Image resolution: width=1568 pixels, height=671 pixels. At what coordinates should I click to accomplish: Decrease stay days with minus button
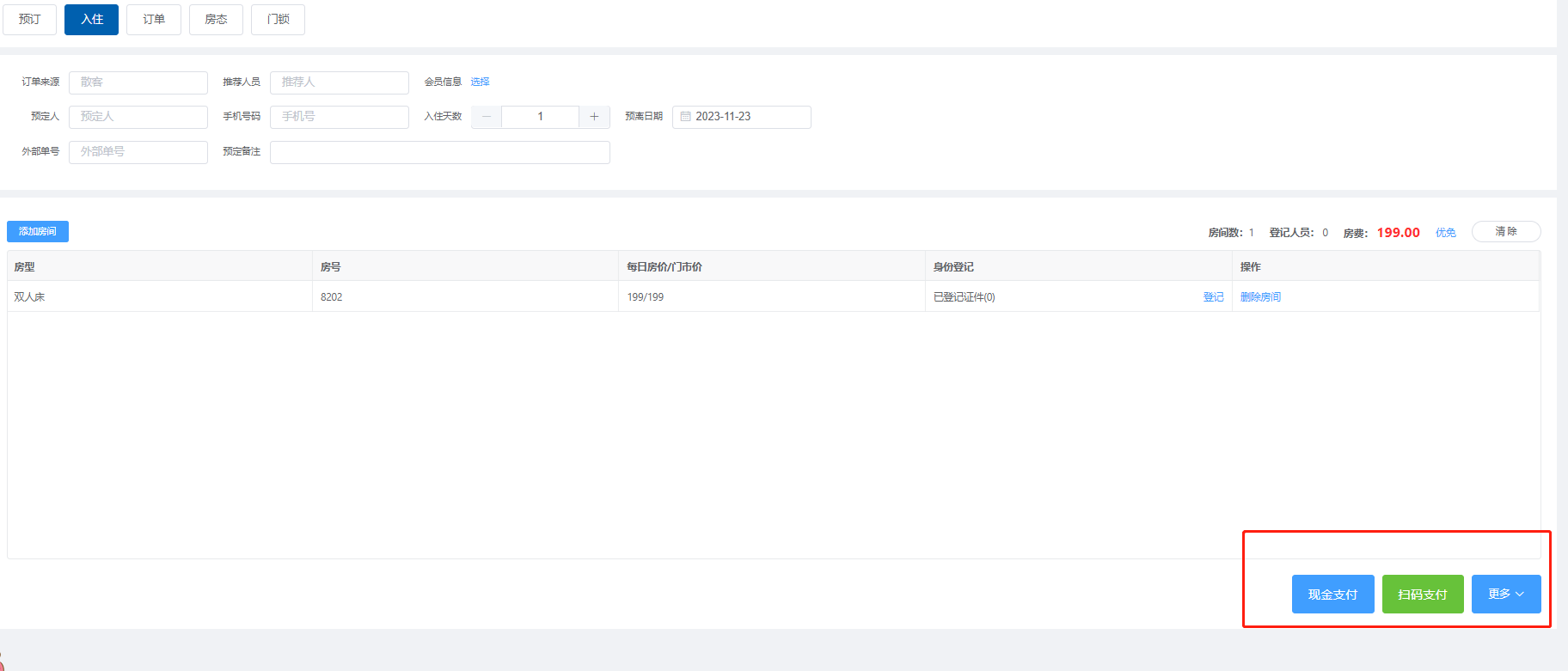click(487, 117)
